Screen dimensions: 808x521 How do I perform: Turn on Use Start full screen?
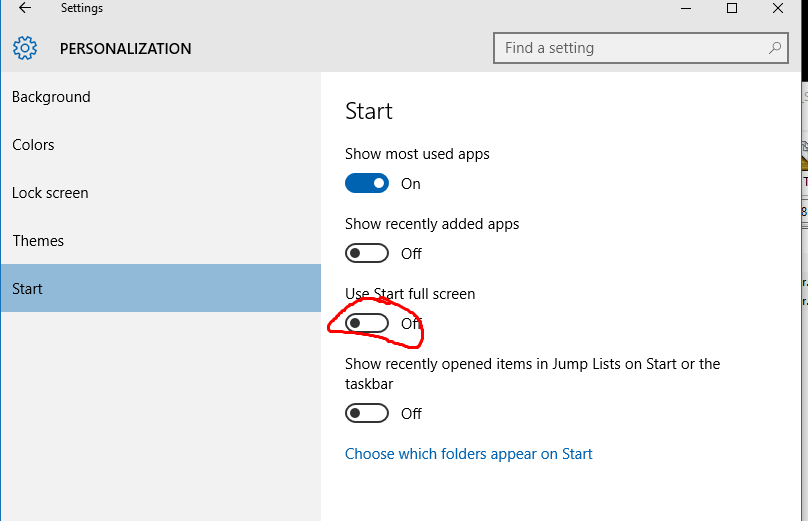tap(367, 323)
